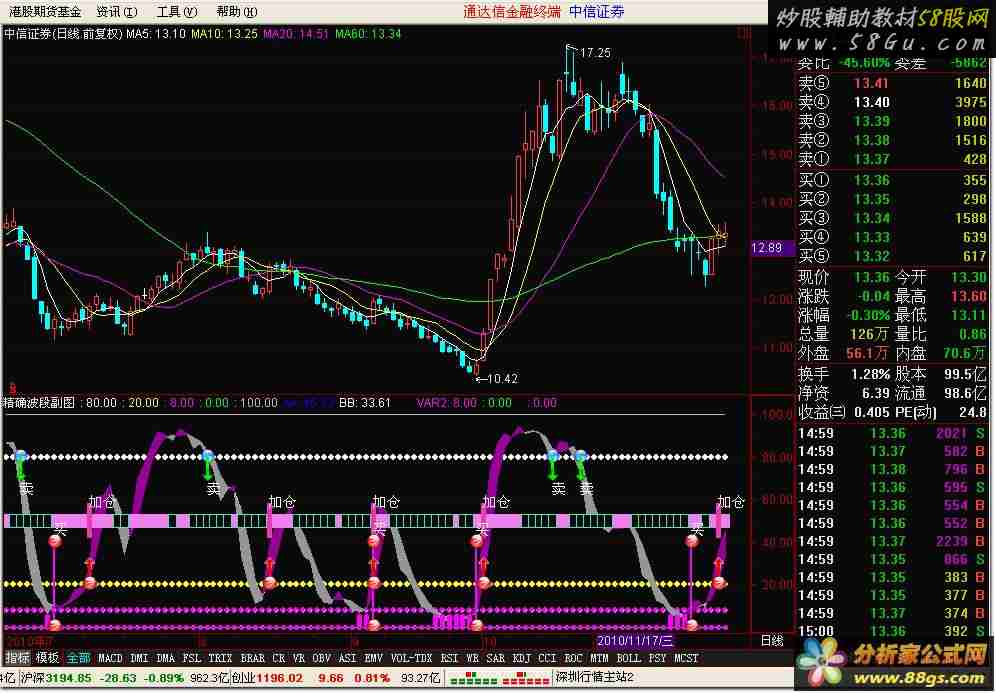Viewport: 996px width, 693px height.
Task: Click the 10.42 low price label
Action: coord(502,379)
